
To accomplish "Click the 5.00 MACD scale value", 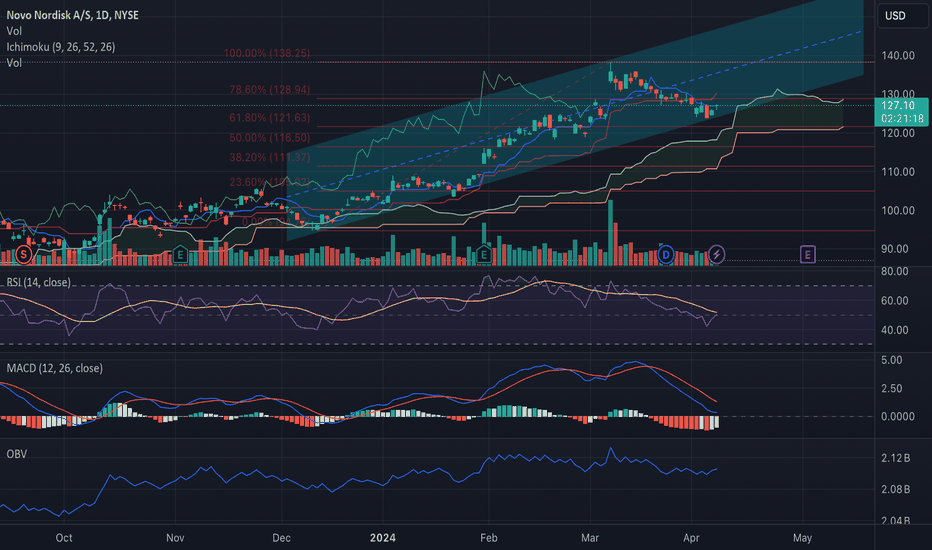I will pos(892,360).
